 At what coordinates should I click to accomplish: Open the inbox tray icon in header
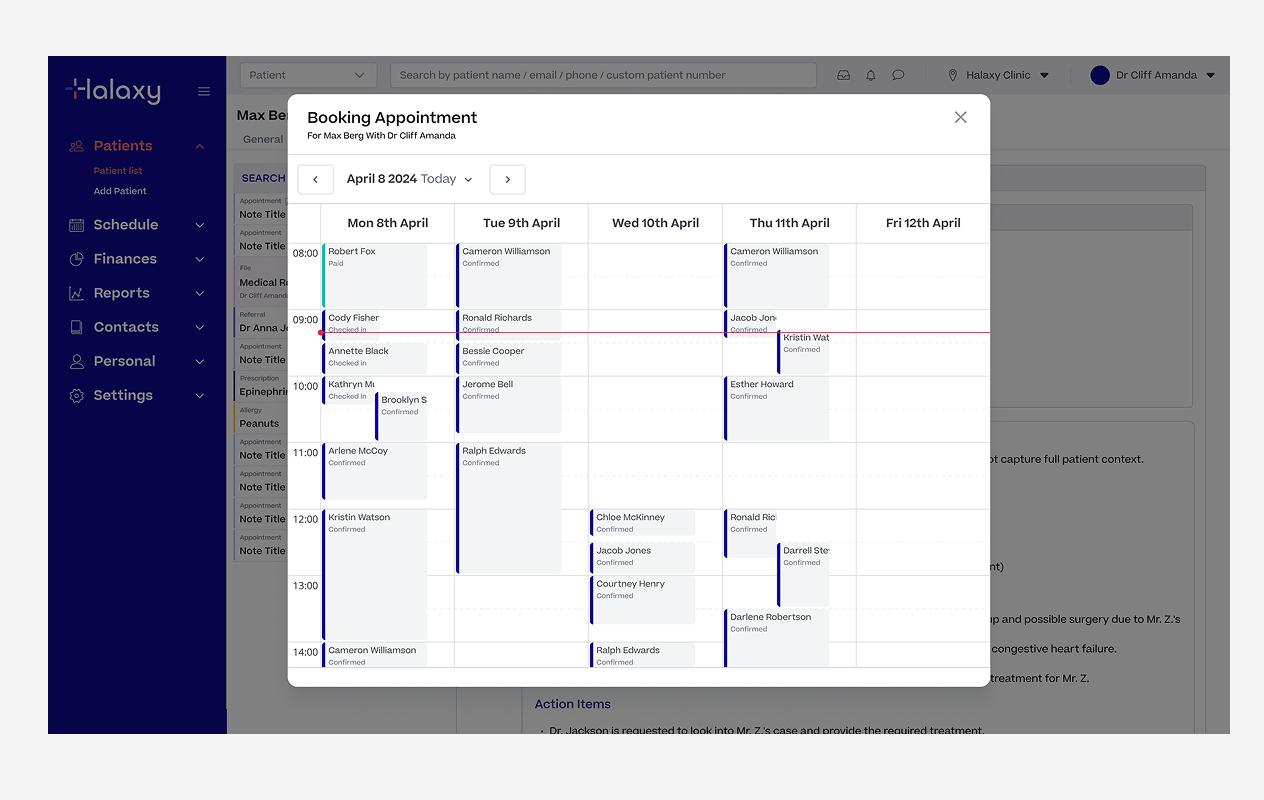tap(844, 75)
